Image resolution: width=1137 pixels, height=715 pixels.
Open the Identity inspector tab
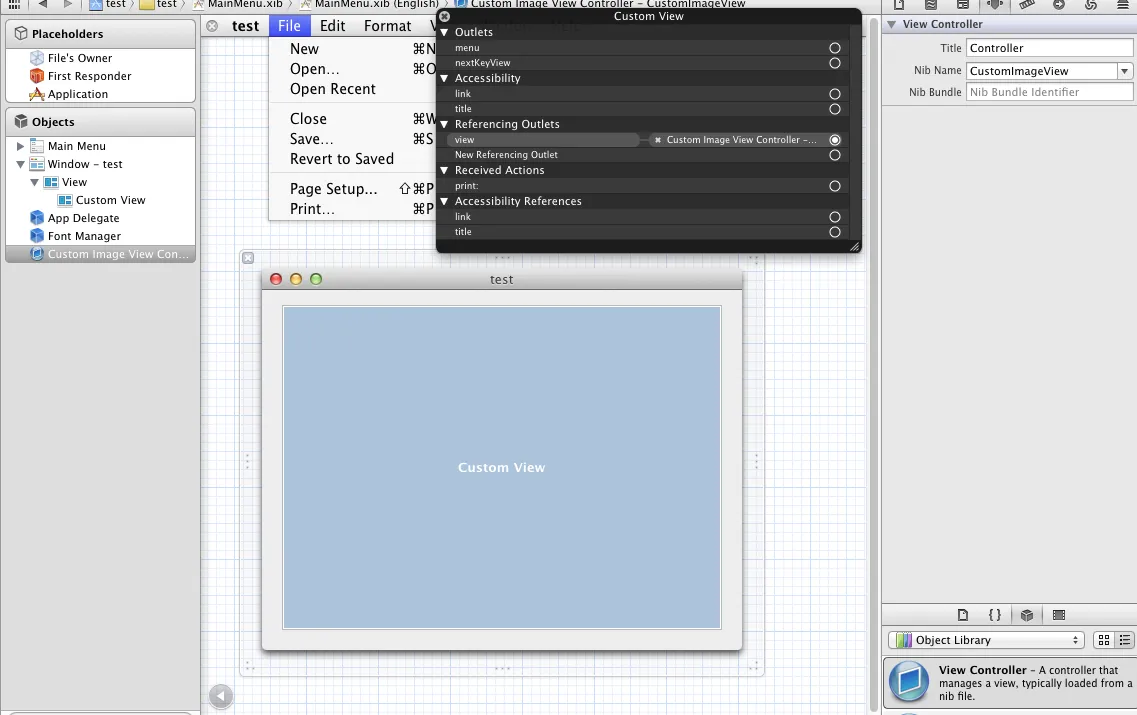coord(962,4)
